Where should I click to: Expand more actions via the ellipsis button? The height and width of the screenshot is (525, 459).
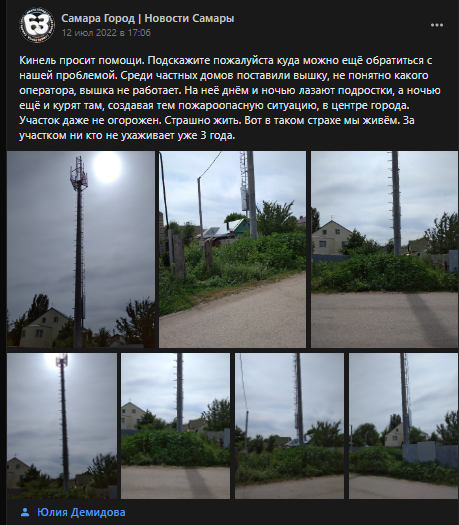point(437,25)
